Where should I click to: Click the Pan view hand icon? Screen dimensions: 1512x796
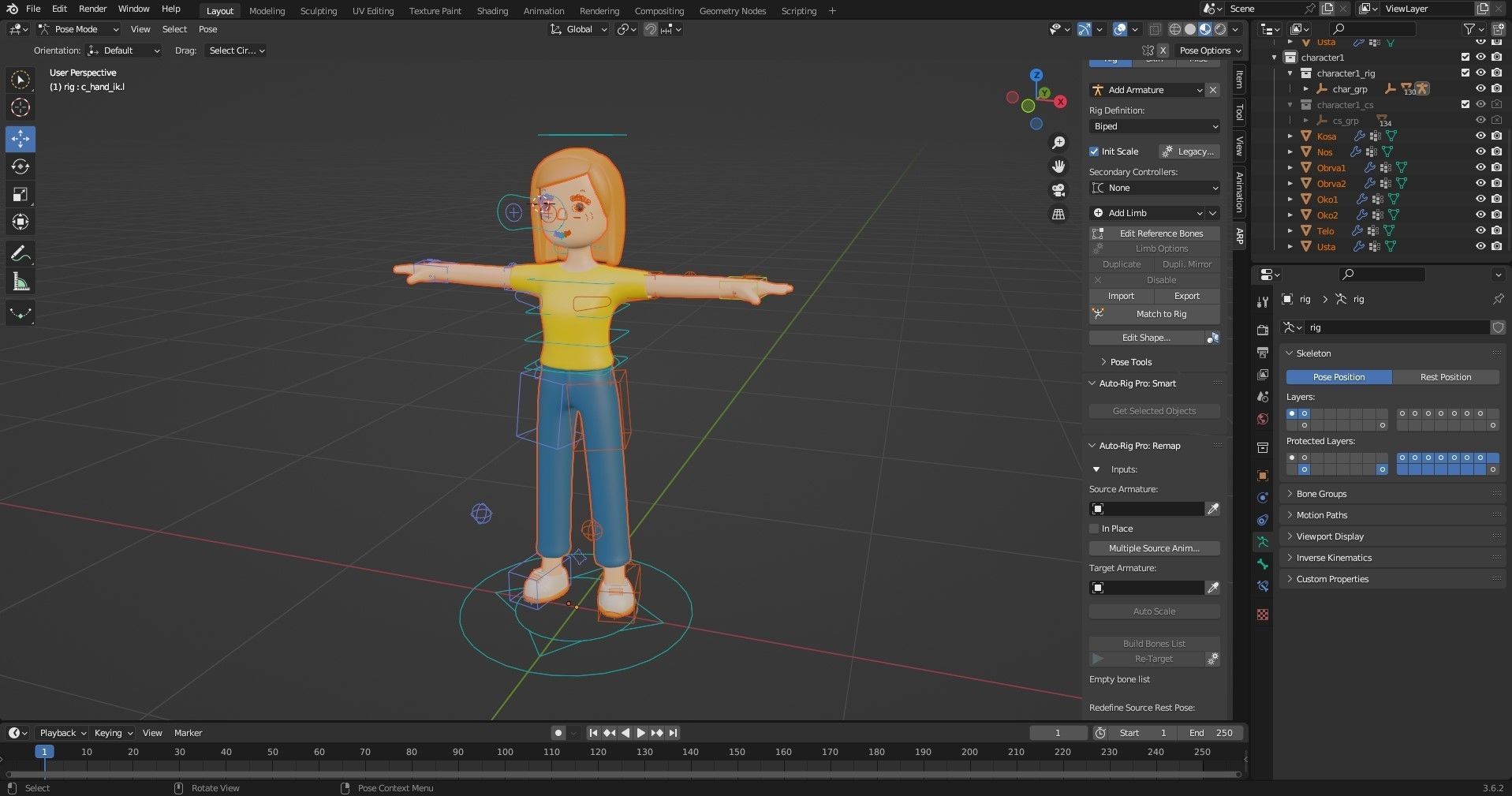(1058, 166)
